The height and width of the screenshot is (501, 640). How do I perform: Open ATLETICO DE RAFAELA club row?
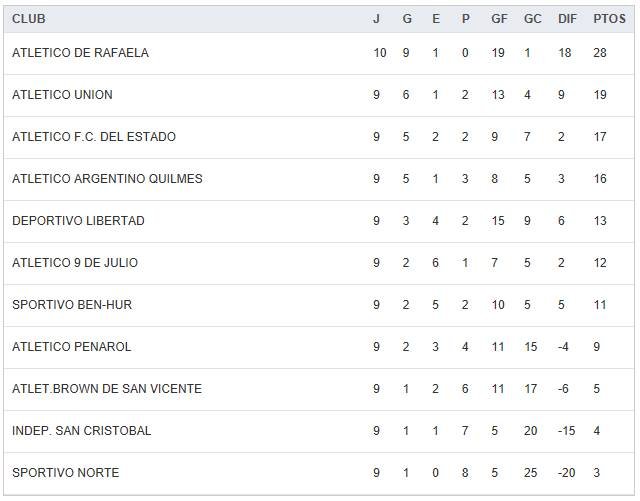(x=80, y=53)
